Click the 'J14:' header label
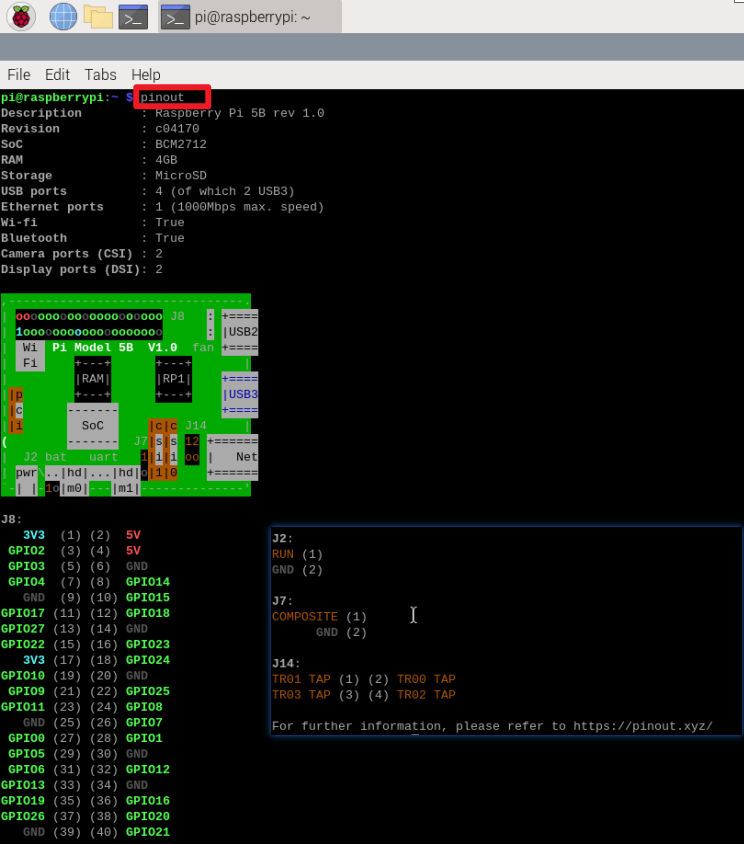Screen dimensions: 744x844 coord(286,664)
